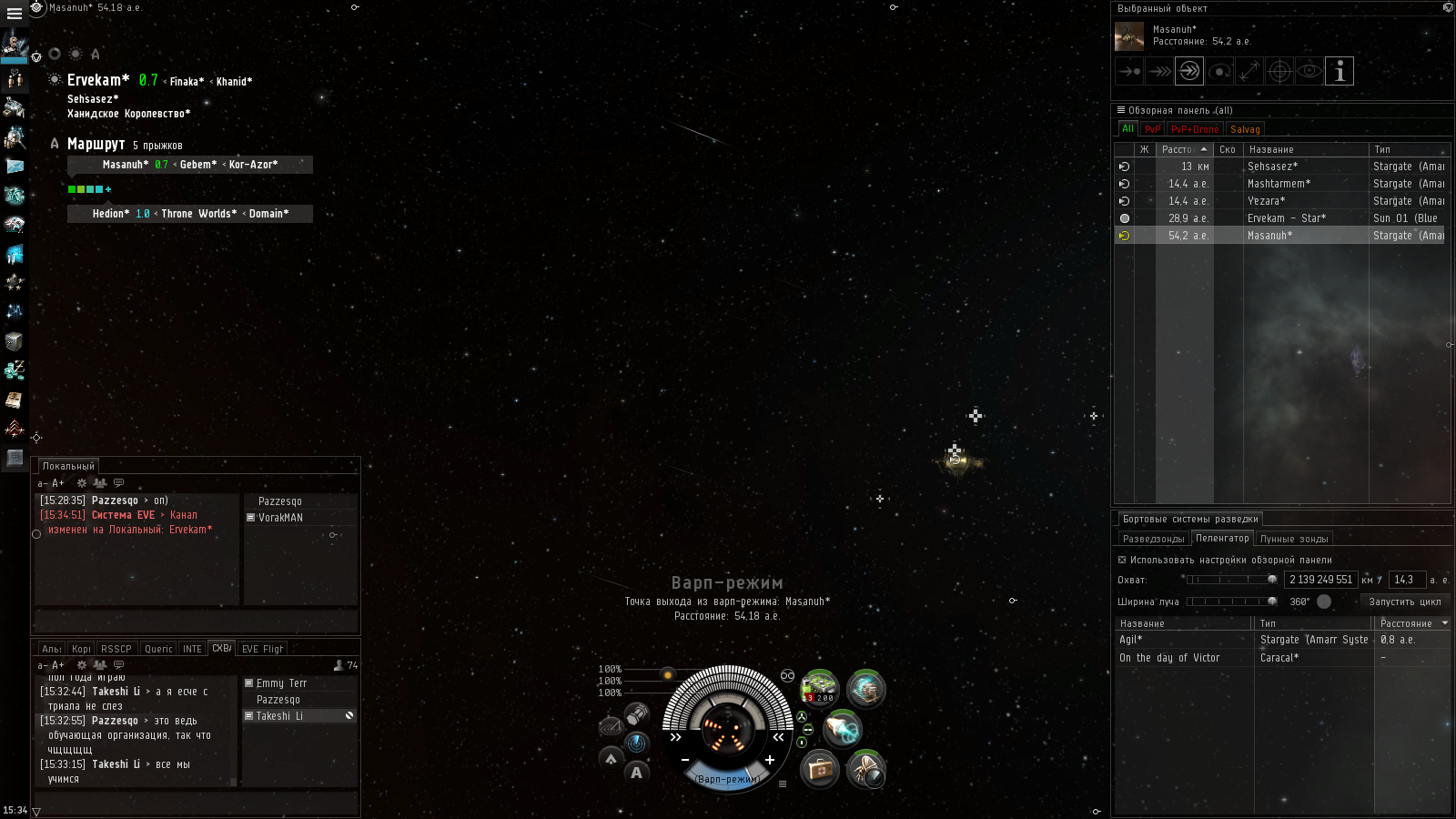Toggle the middle small HUD minus button

808,729
